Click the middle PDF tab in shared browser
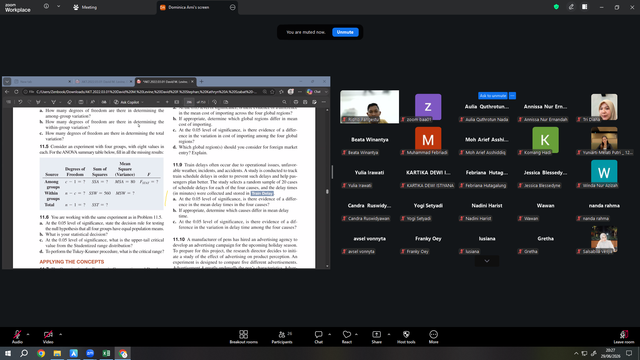This screenshot has height=360, width=640. 104,82
